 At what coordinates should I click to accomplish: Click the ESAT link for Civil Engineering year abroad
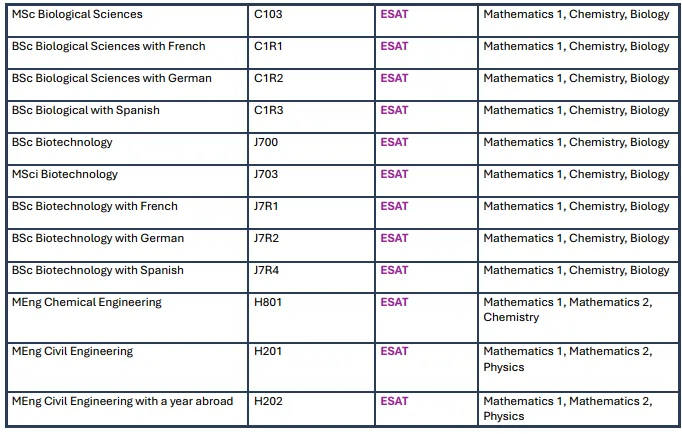point(394,402)
